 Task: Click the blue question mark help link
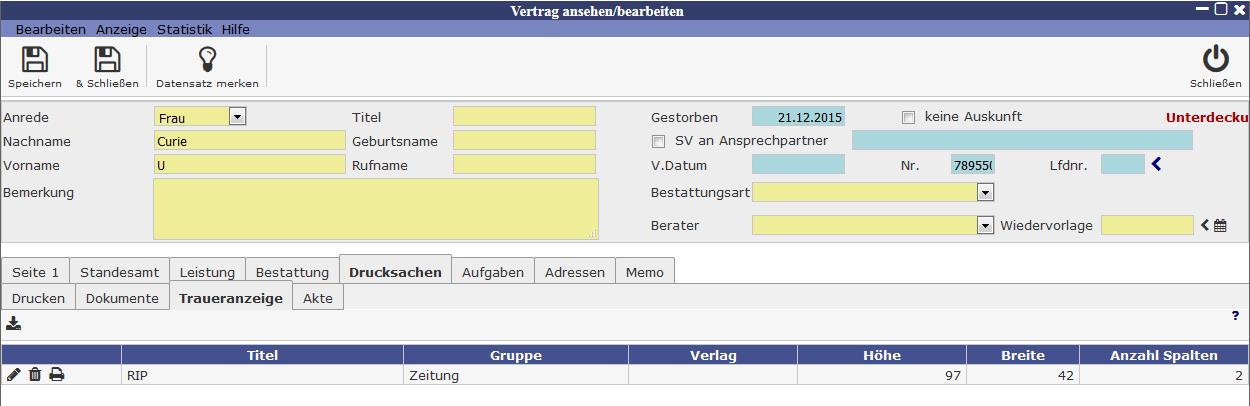1235,315
